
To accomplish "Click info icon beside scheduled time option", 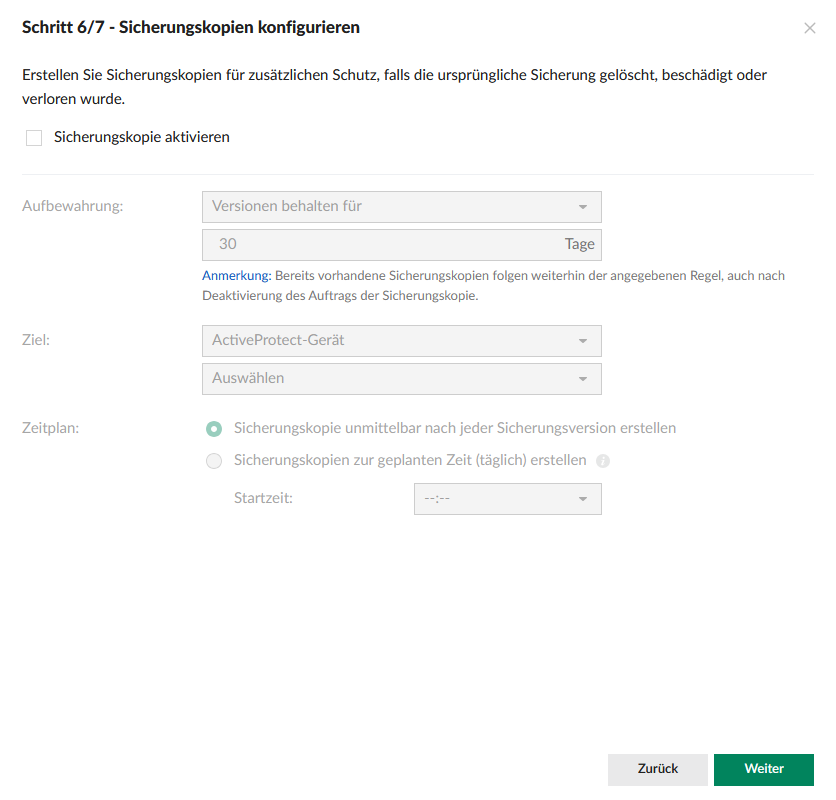I will pos(603,462).
